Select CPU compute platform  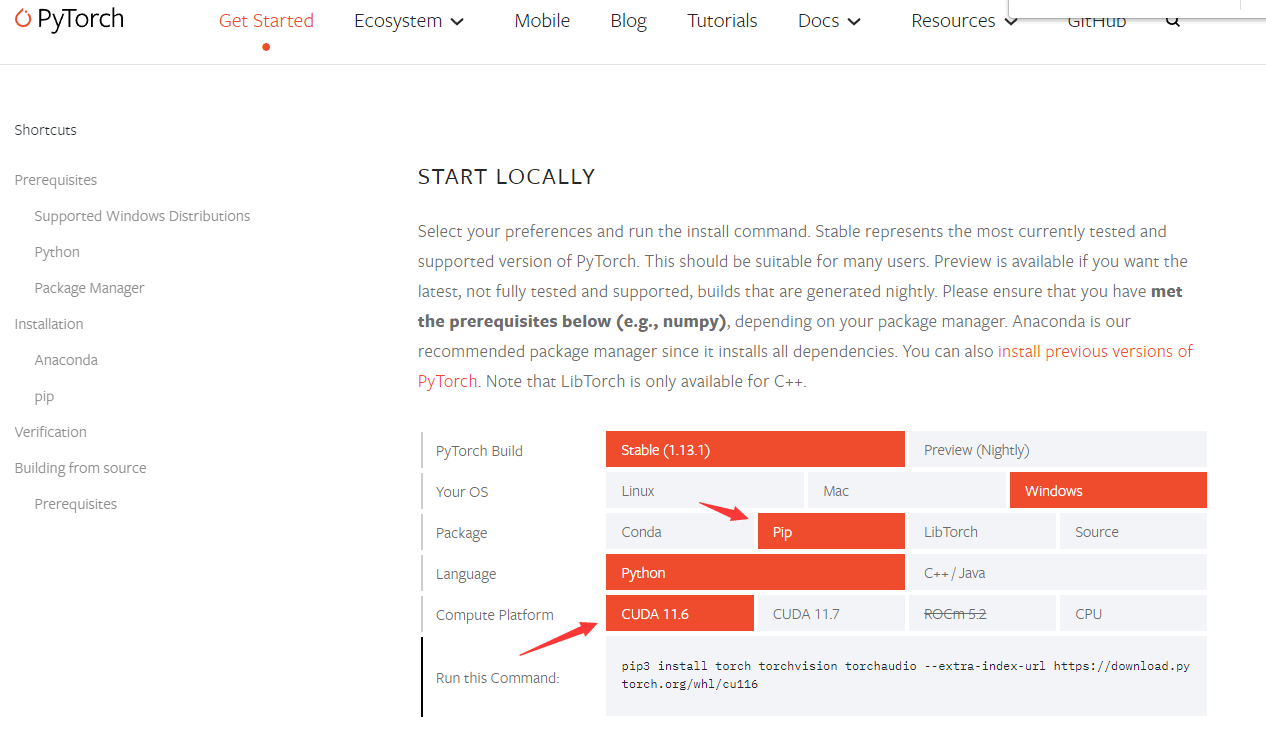point(1133,614)
